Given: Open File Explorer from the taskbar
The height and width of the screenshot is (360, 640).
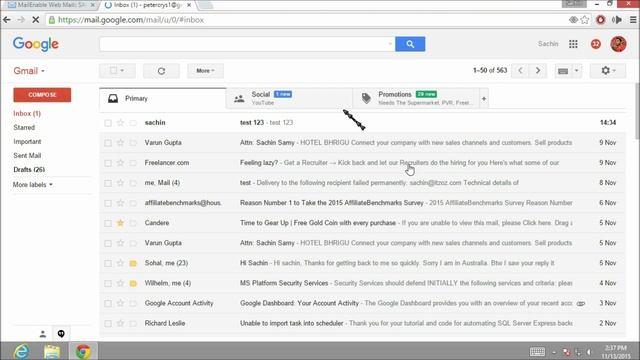Looking at the screenshot, I should (52, 351).
